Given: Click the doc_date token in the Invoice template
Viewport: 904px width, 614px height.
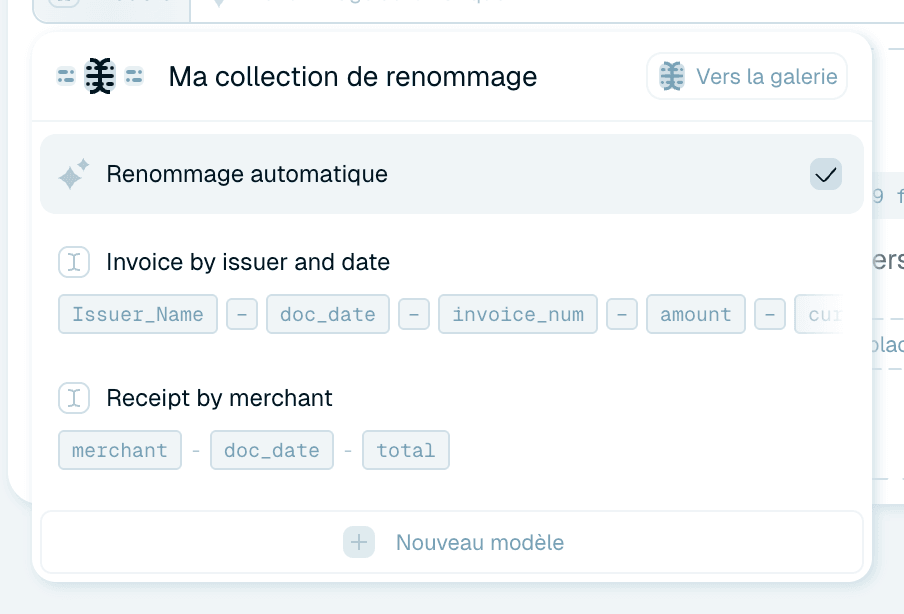Looking at the screenshot, I should point(327,314).
